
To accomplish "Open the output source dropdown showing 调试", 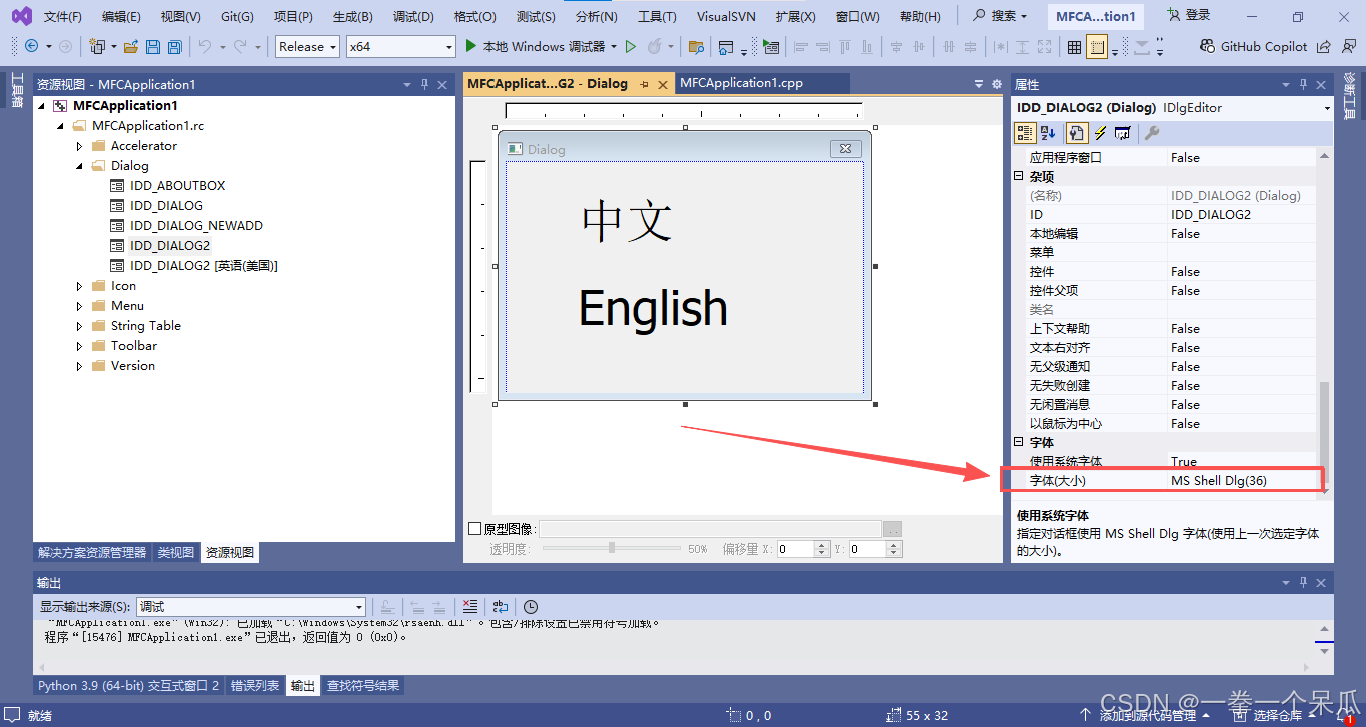I will tap(251, 606).
